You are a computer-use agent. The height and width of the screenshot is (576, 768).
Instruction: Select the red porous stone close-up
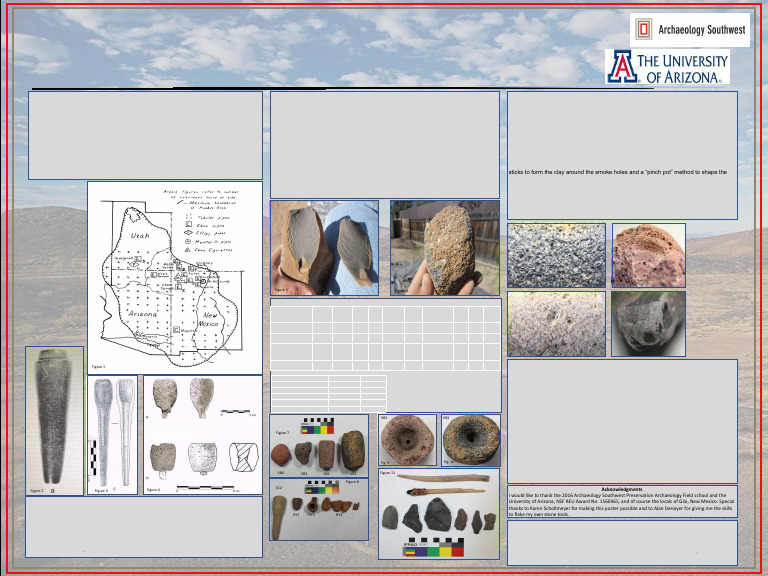click(x=648, y=256)
